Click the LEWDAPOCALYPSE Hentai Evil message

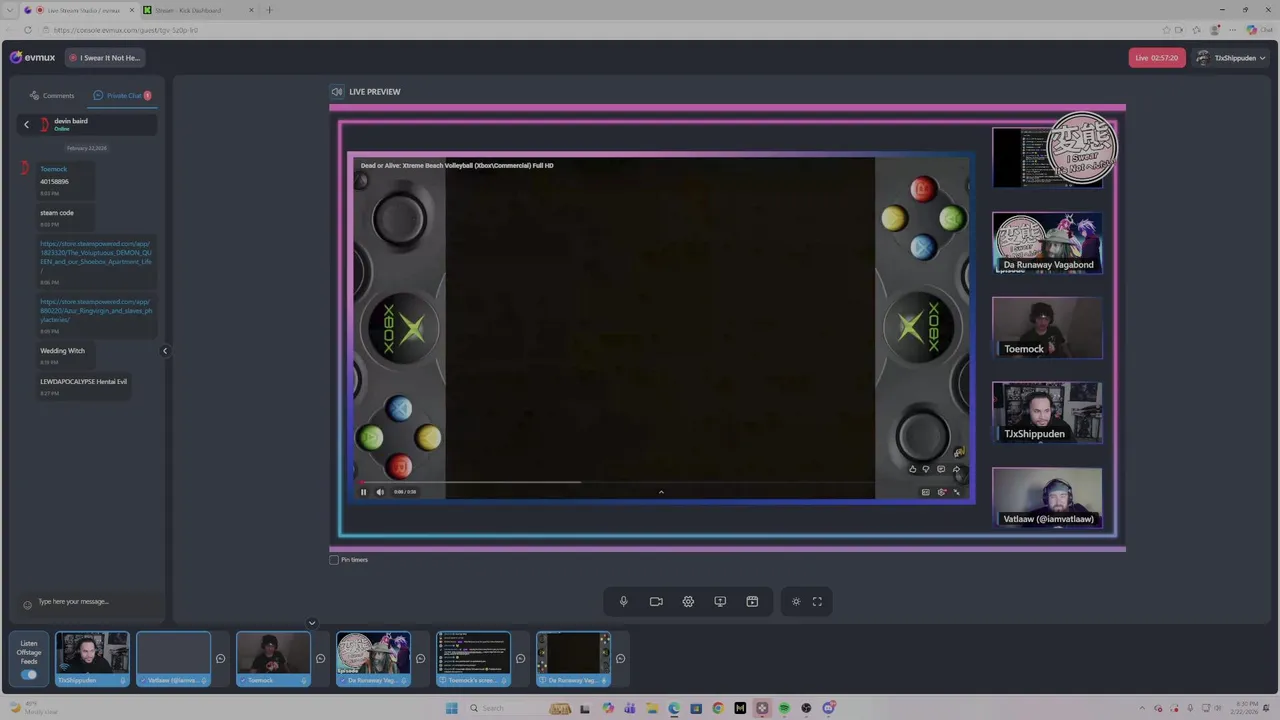point(83,382)
